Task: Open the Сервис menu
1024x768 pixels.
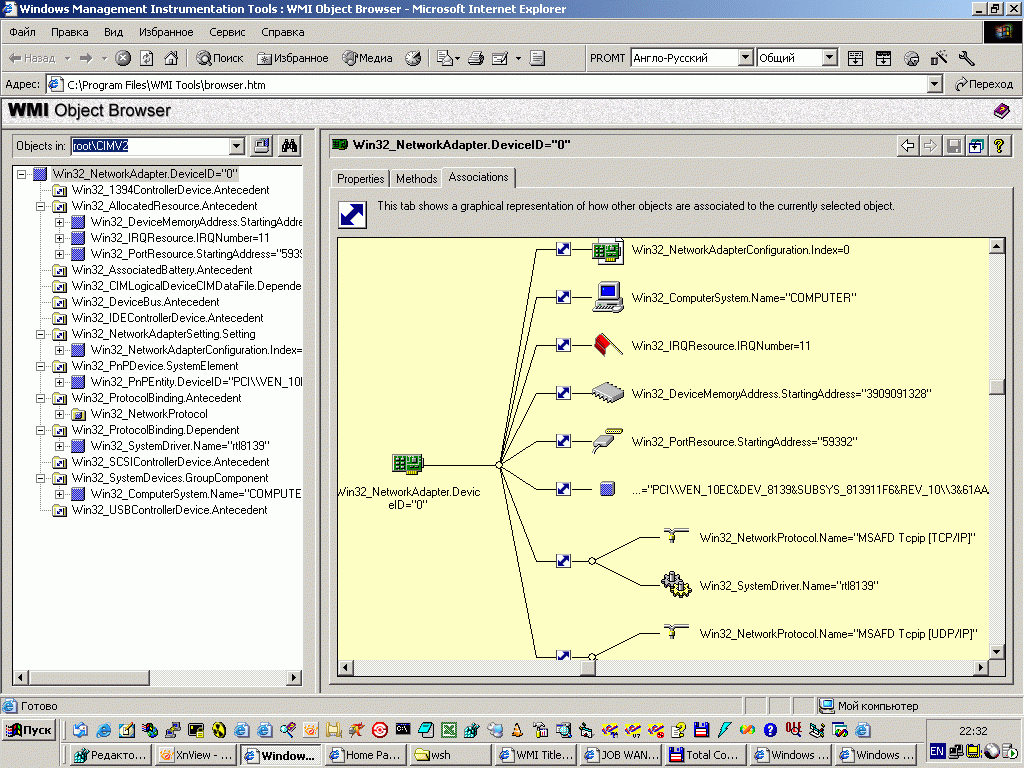Action: point(227,32)
